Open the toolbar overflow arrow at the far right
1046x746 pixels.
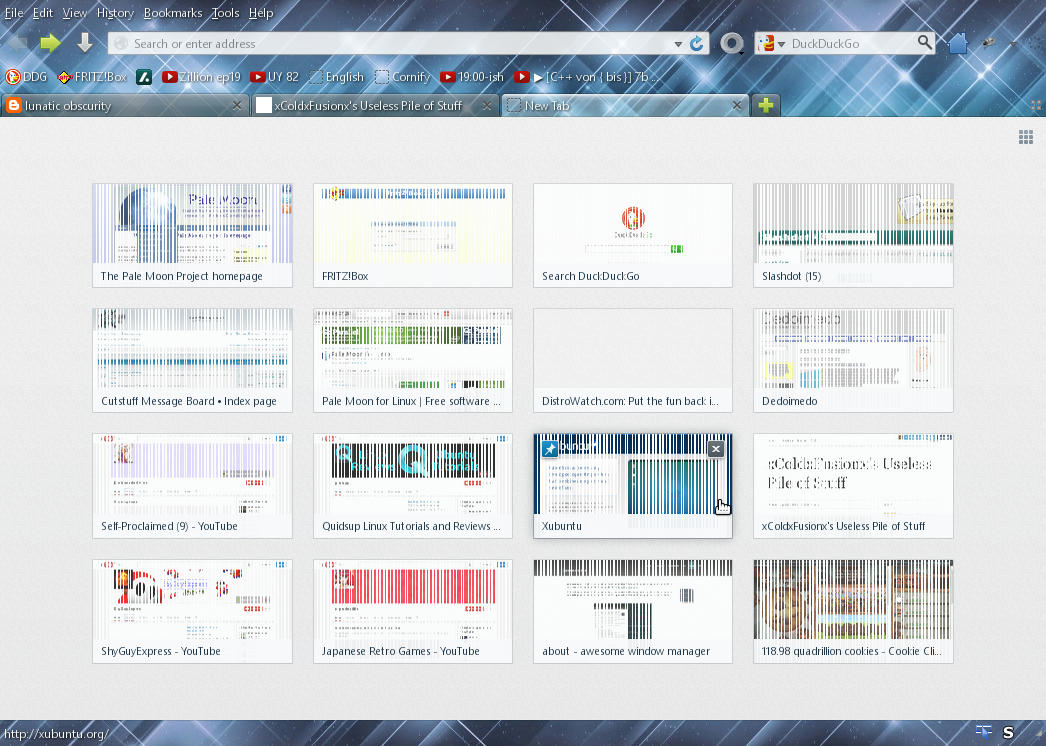point(1014,44)
